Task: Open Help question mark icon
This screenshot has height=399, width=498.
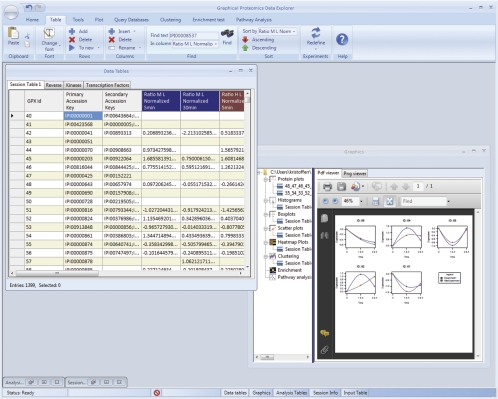Action: click(342, 40)
